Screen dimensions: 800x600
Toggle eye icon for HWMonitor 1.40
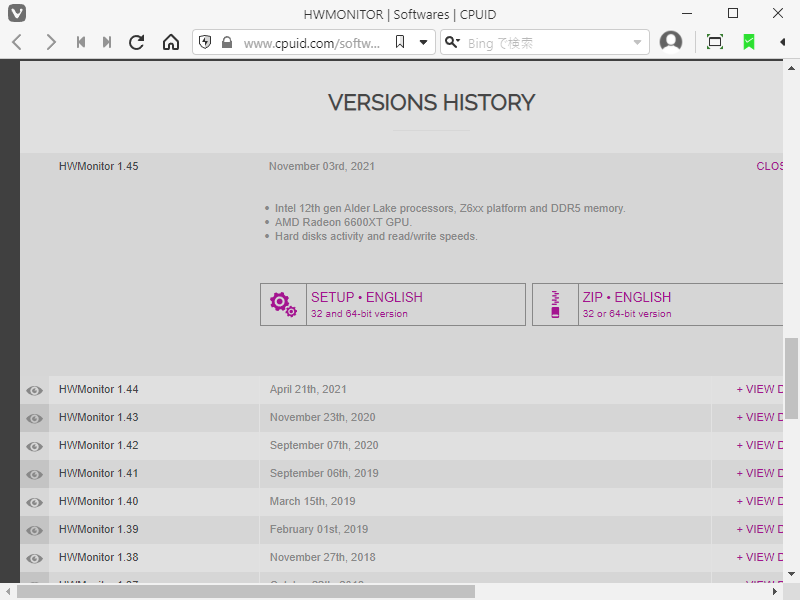[35, 503]
